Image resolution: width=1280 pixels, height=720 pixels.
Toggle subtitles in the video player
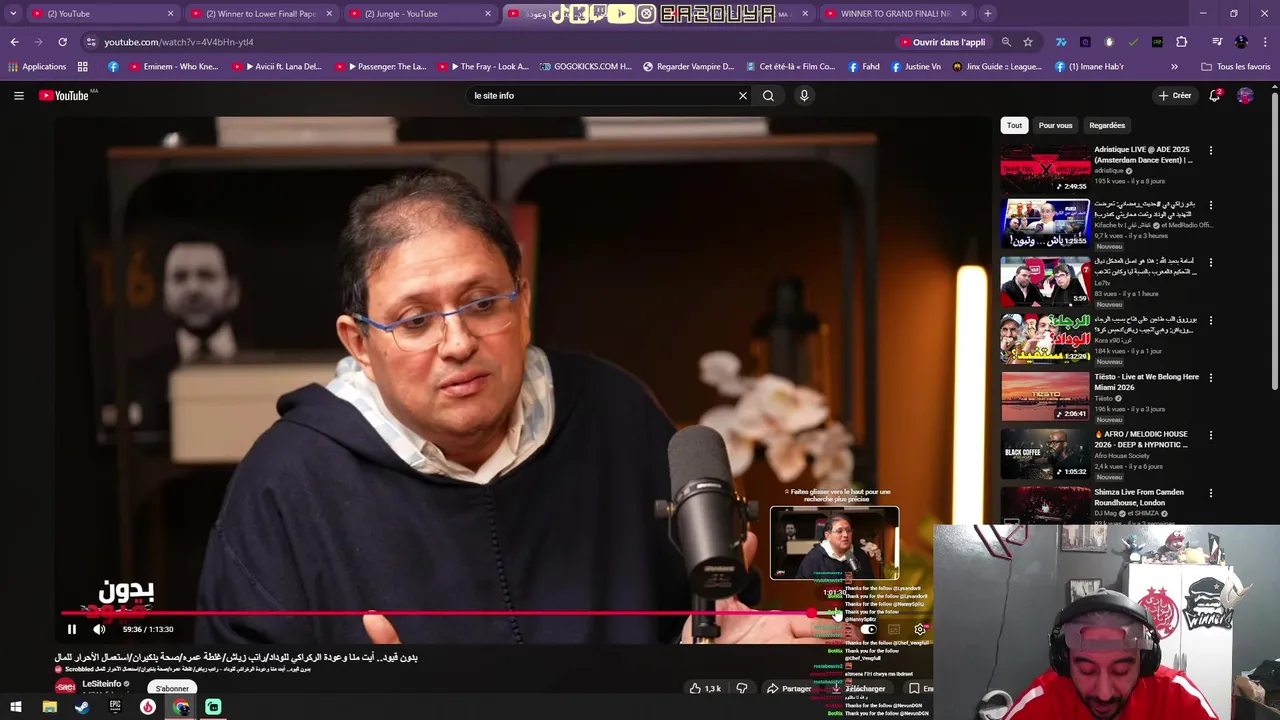pyautogui.click(x=894, y=629)
